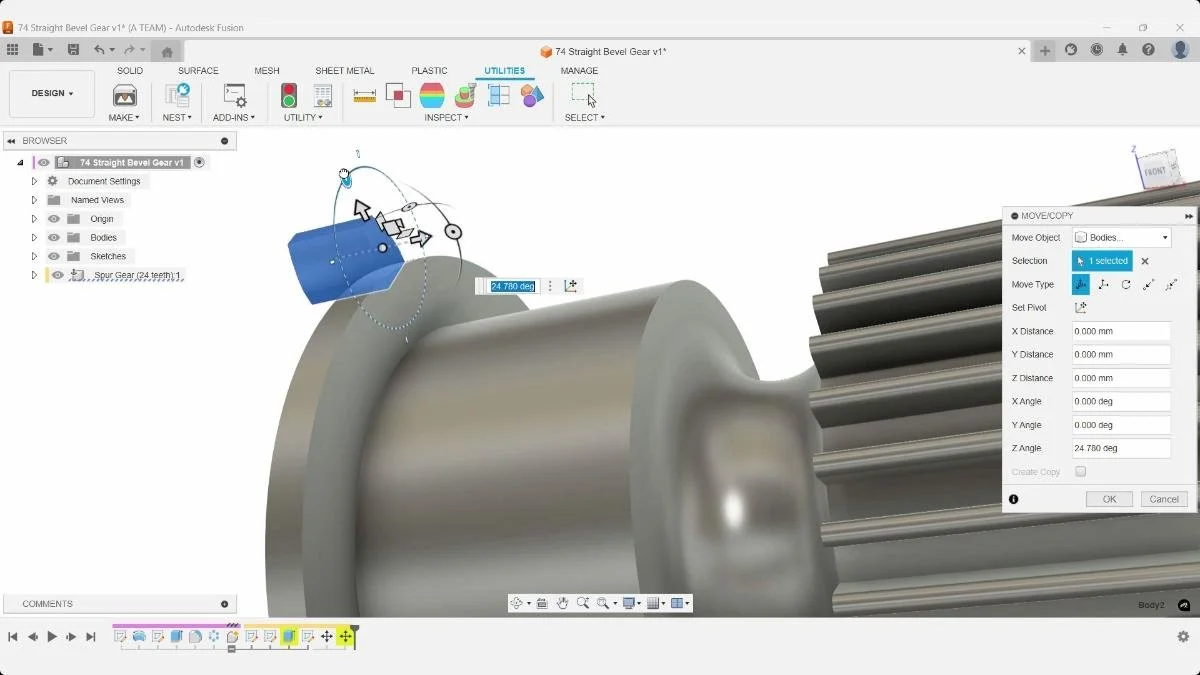Viewport: 1200px width, 675px height.
Task: Expand the Bodies folder node
Action: pos(34,238)
